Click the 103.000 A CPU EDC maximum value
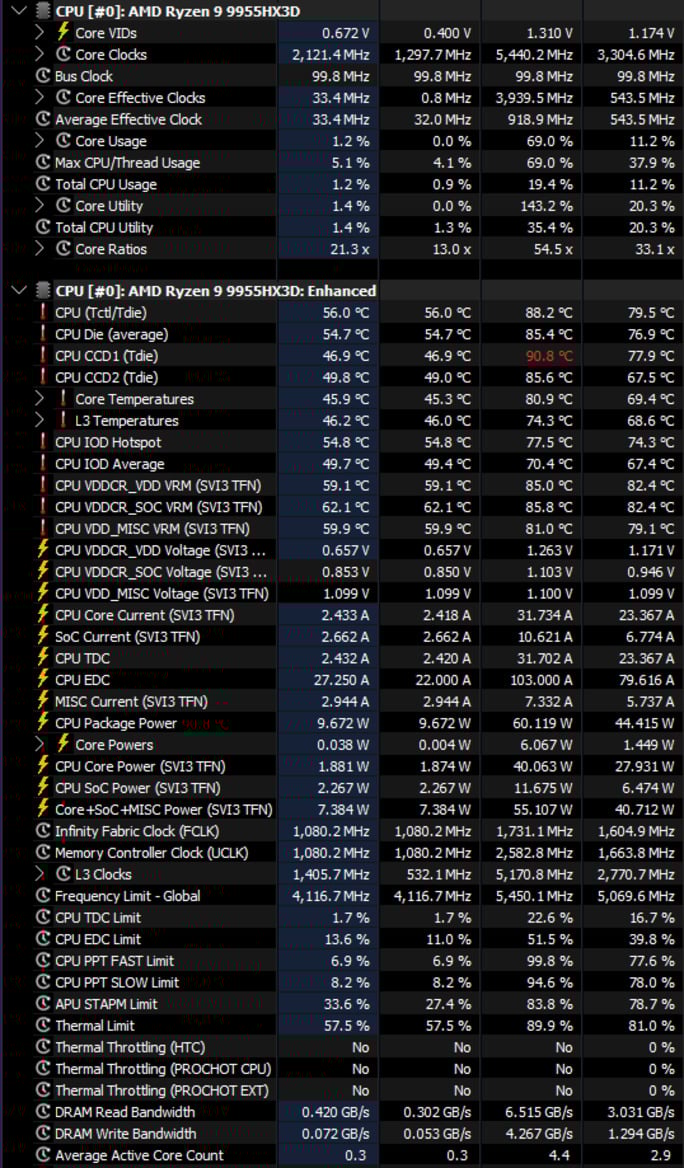The image size is (684, 1168). point(540,679)
